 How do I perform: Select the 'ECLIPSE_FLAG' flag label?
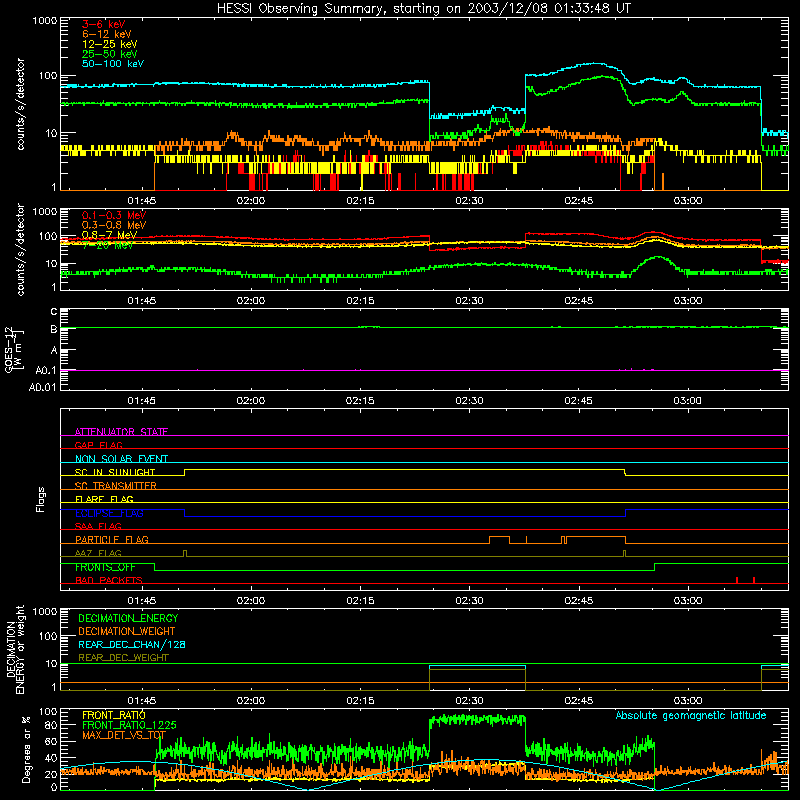click(x=109, y=513)
